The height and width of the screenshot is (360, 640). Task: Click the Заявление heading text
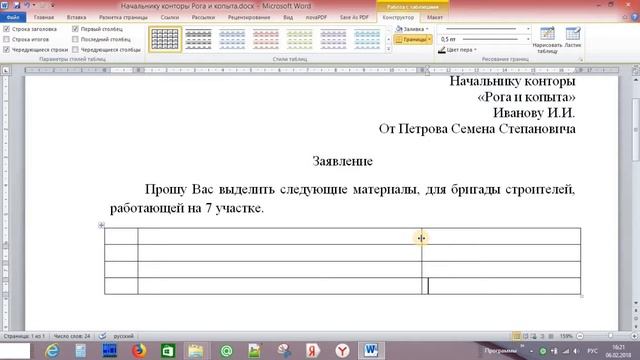point(342,161)
